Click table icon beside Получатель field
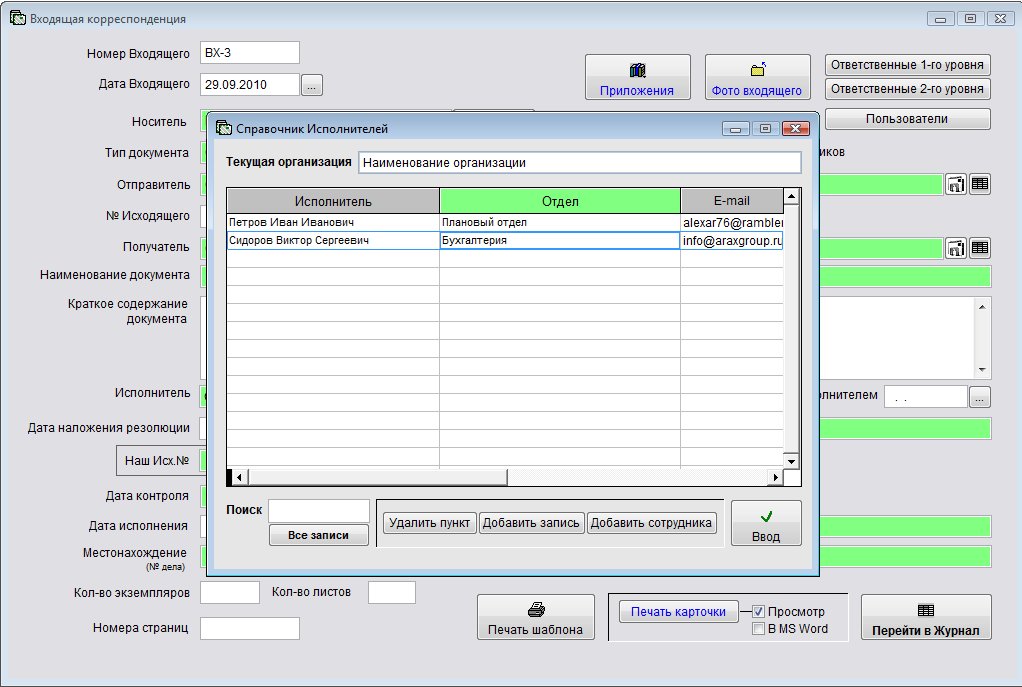 pyautogui.click(x=980, y=247)
